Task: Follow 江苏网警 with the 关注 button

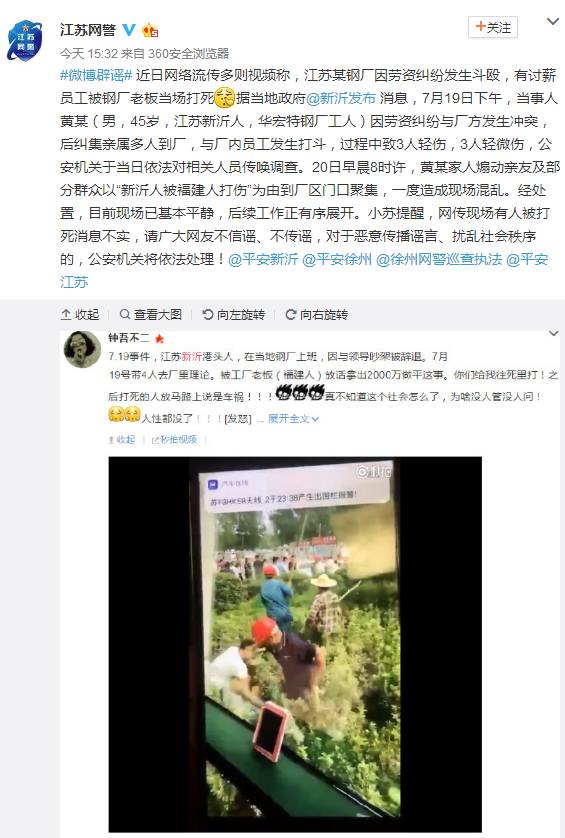Action: pyautogui.click(x=493, y=27)
